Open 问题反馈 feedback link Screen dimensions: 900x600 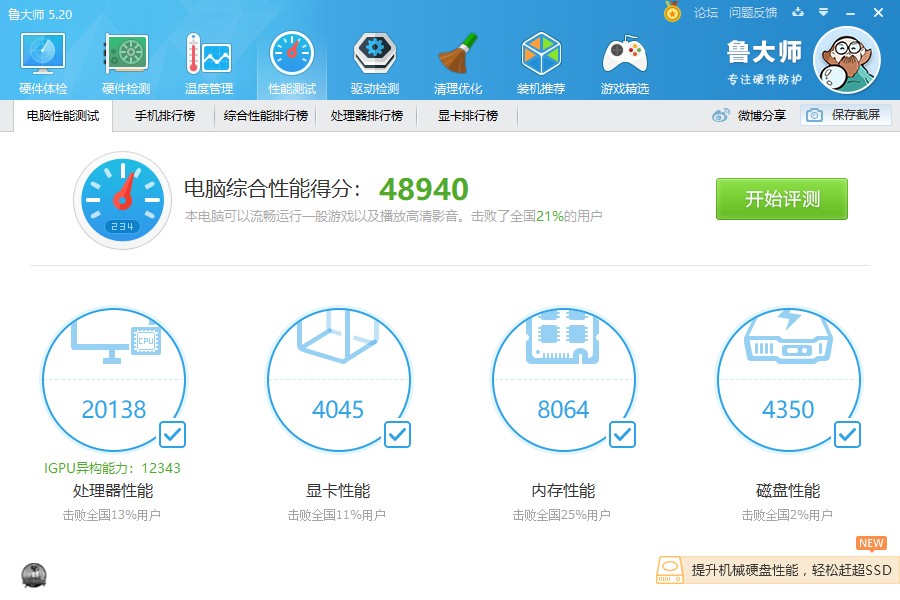point(753,12)
